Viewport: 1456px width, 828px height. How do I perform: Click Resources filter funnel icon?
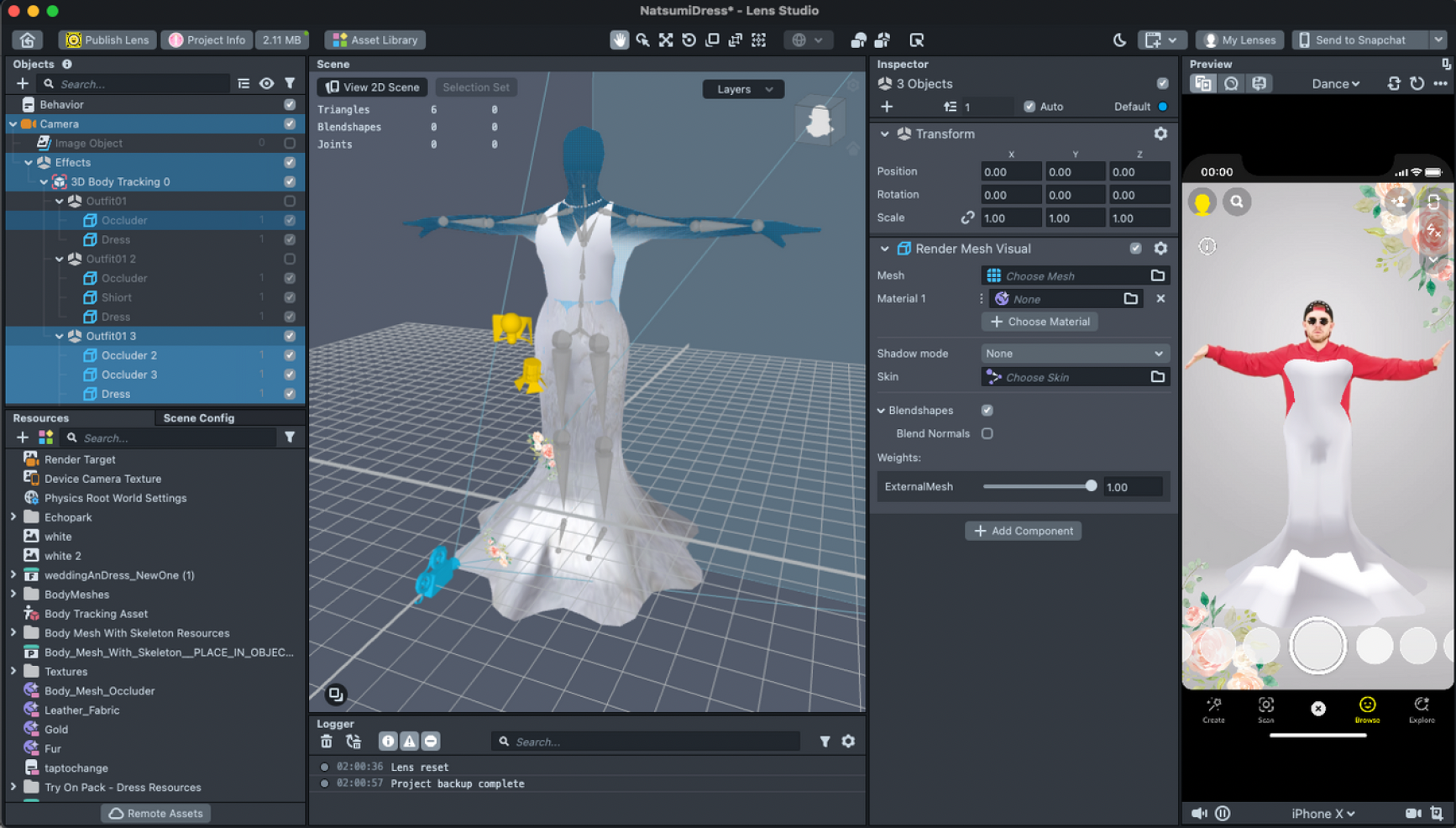click(x=290, y=437)
